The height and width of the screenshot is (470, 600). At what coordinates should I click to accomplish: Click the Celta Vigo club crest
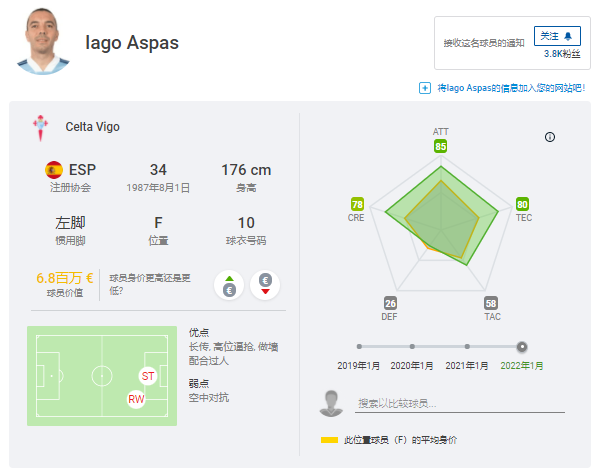point(41,127)
